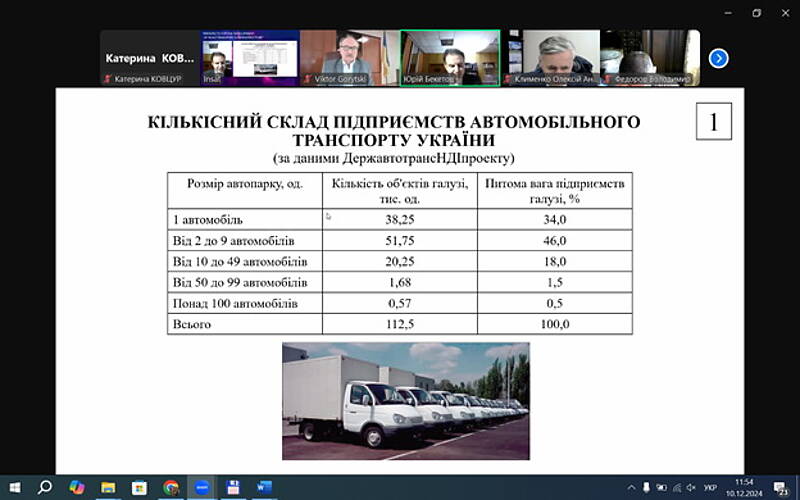The image size is (800, 500).
Task: Minimize the Zoom window
Action: 728,13
